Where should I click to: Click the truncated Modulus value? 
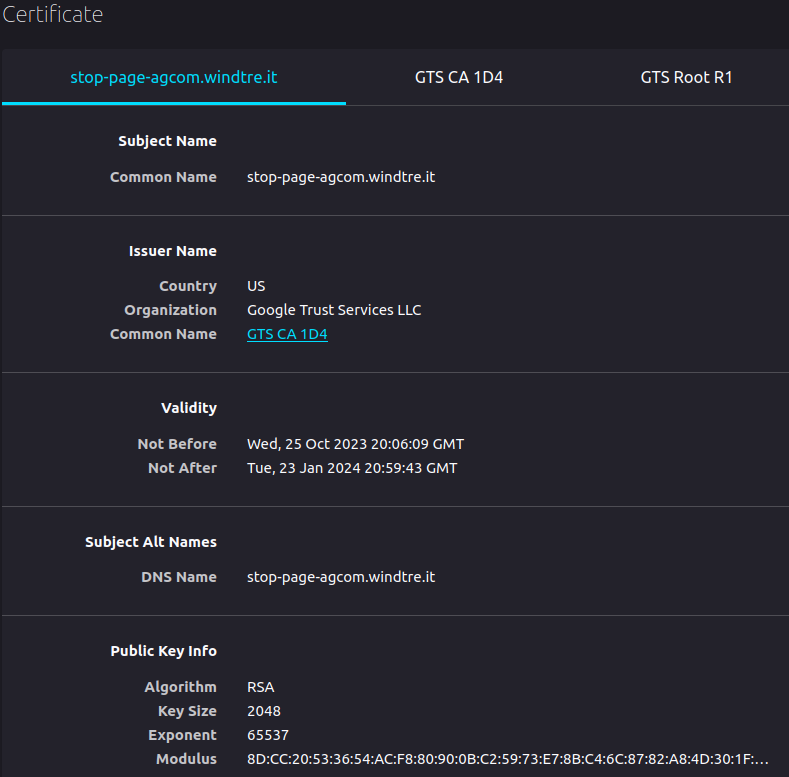click(x=507, y=759)
